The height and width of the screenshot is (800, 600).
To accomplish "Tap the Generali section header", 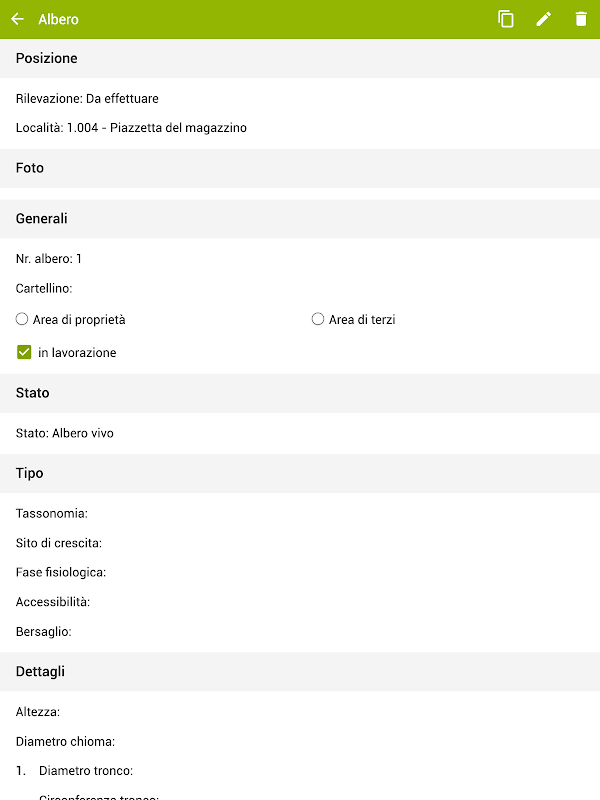I will [42, 218].
